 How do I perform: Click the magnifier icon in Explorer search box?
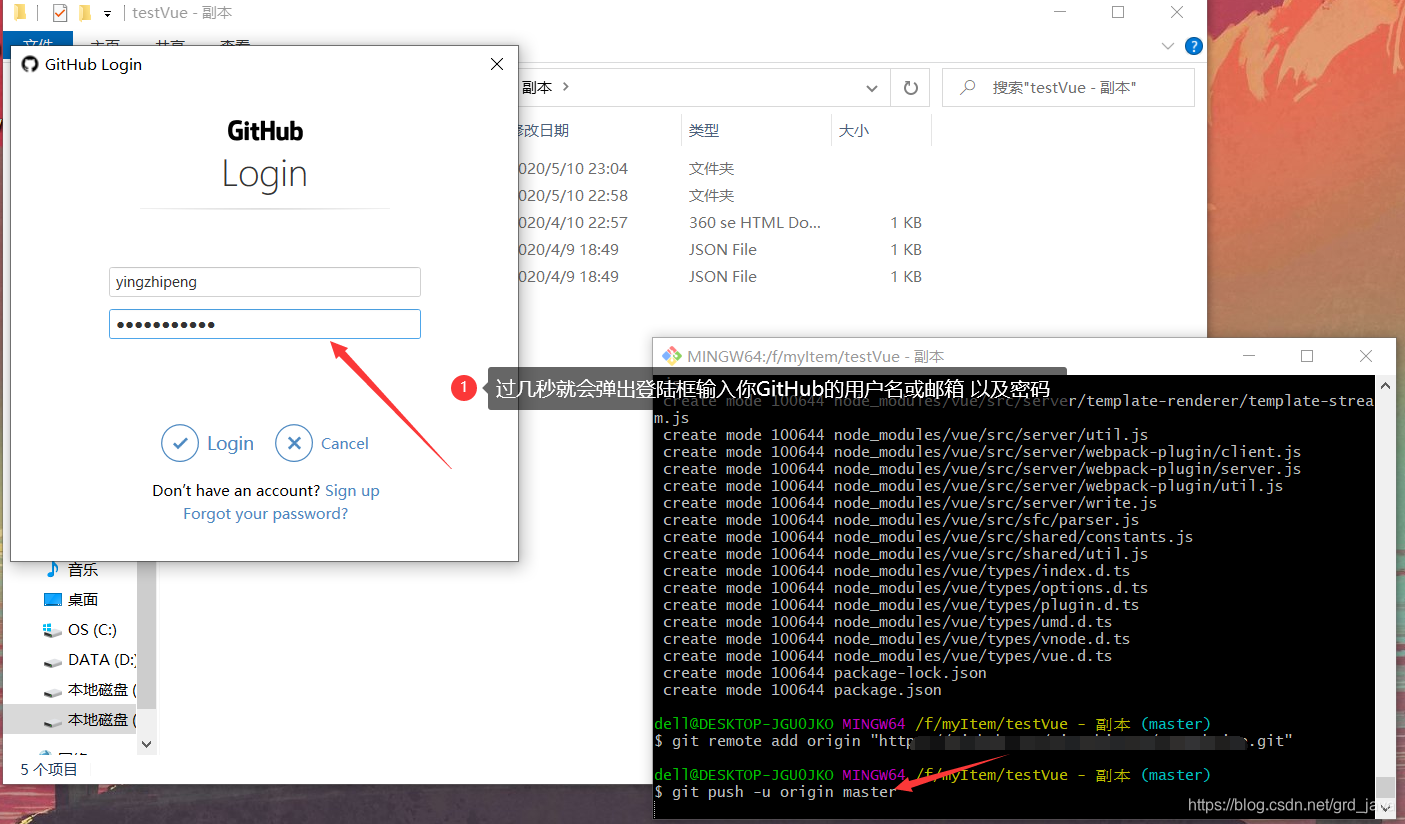pyautogui.click(x=967, y=87)
